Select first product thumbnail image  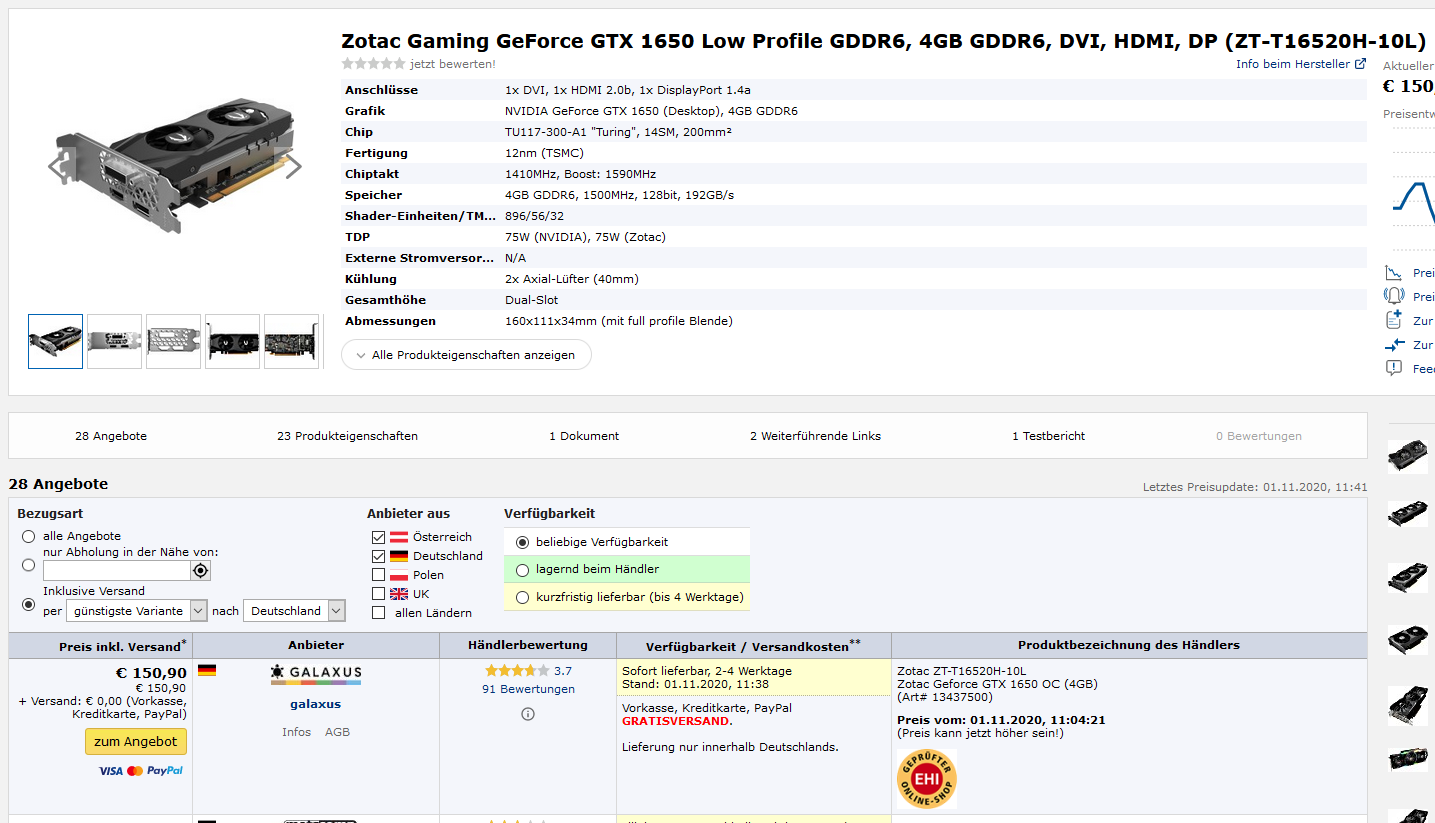point(55,341)
